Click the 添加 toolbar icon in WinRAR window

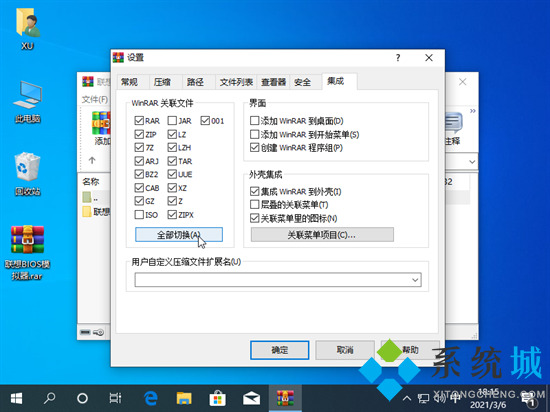pos(102,128)
